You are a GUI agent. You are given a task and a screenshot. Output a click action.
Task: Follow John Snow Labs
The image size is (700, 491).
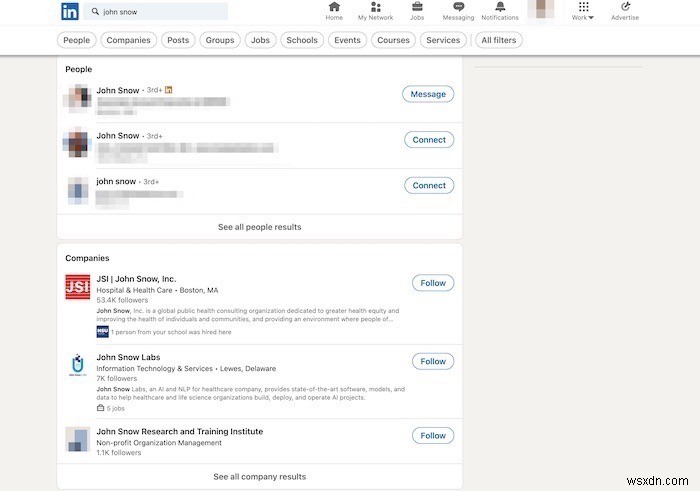[433, 362]
